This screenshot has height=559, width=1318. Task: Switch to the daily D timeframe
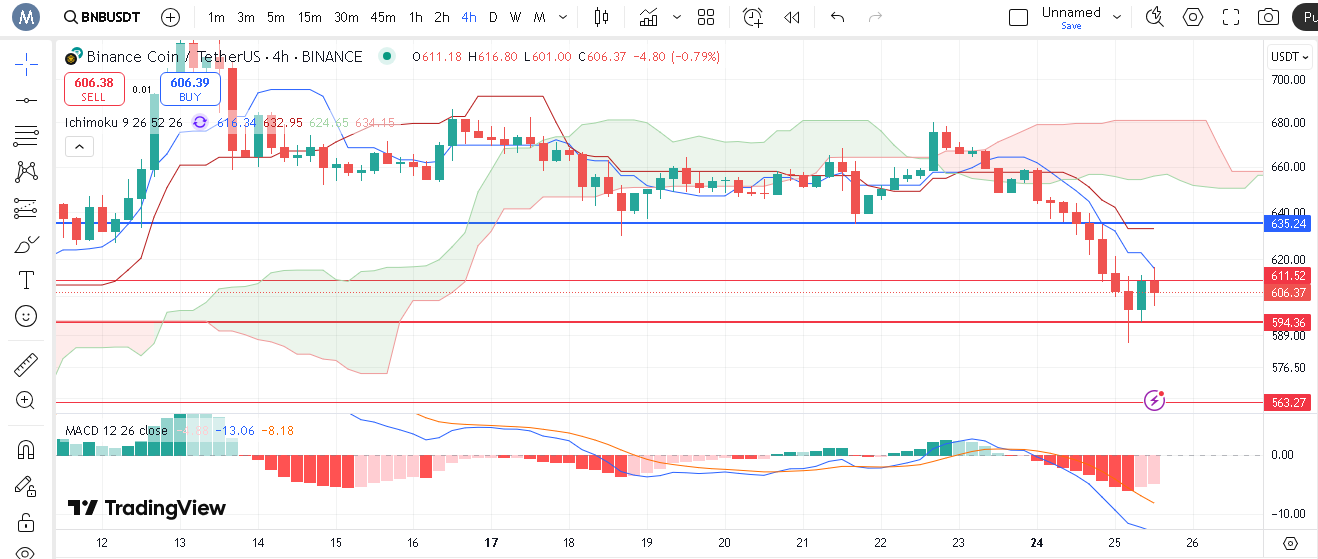click(493, 17)
